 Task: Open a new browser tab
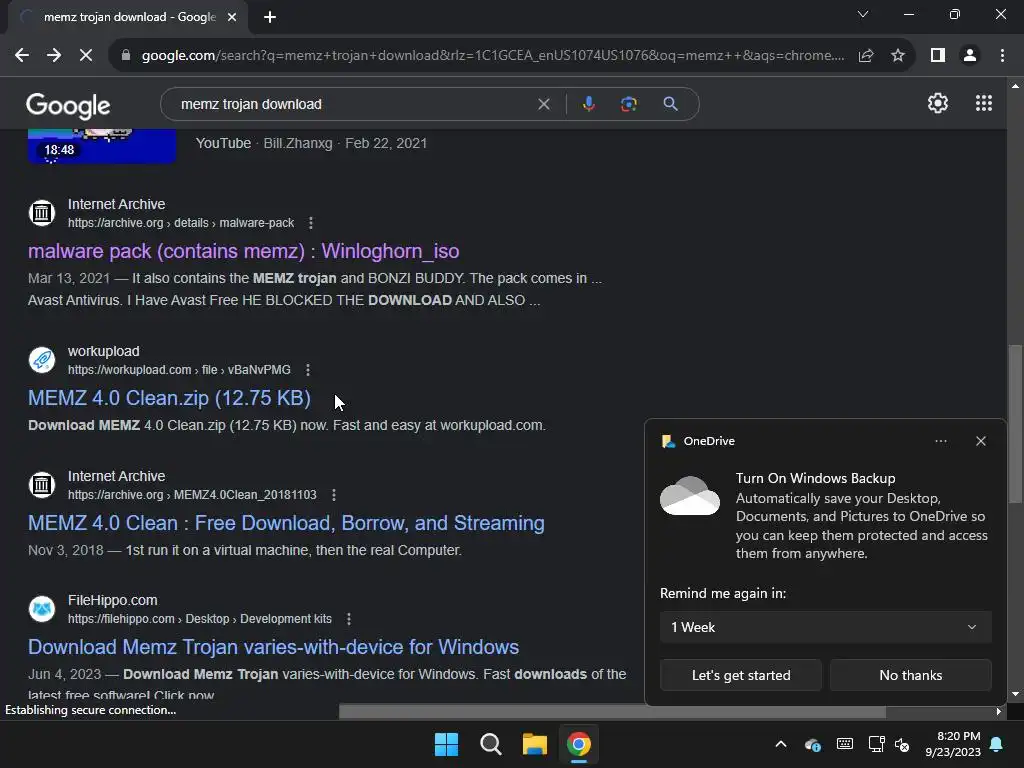point(270,17)
